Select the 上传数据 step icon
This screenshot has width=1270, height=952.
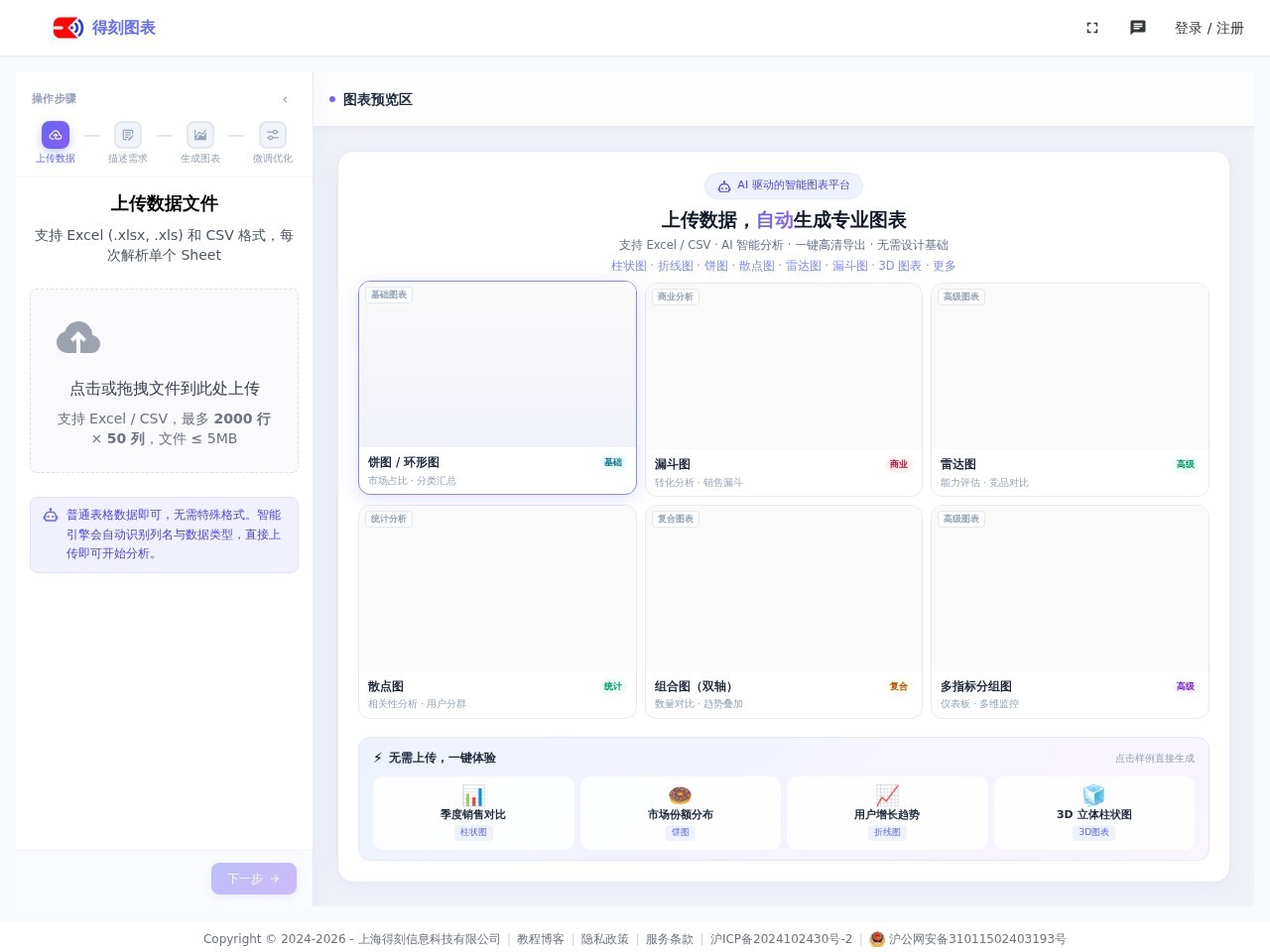[56, 135]
